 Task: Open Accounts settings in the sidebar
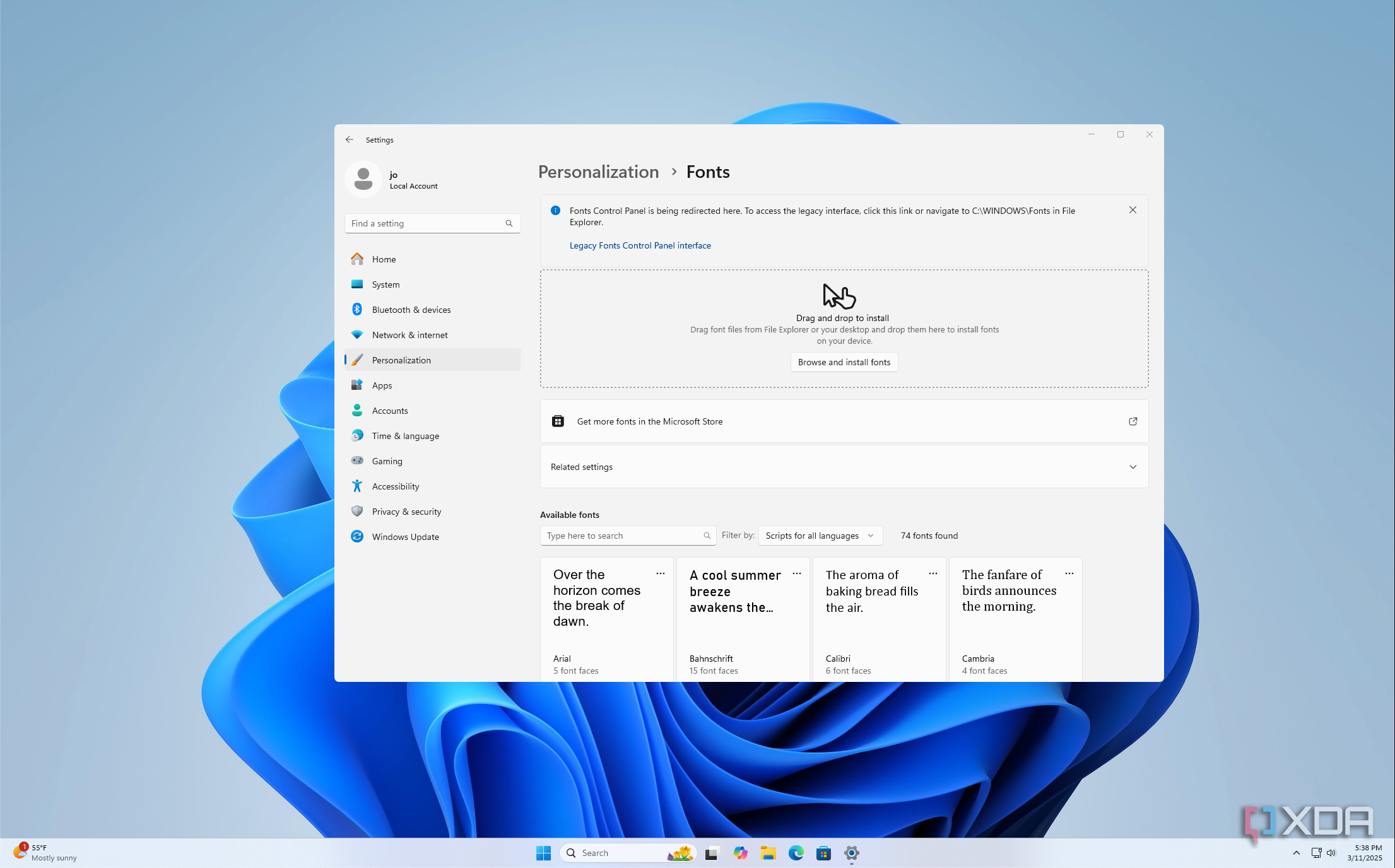point(433,411)
